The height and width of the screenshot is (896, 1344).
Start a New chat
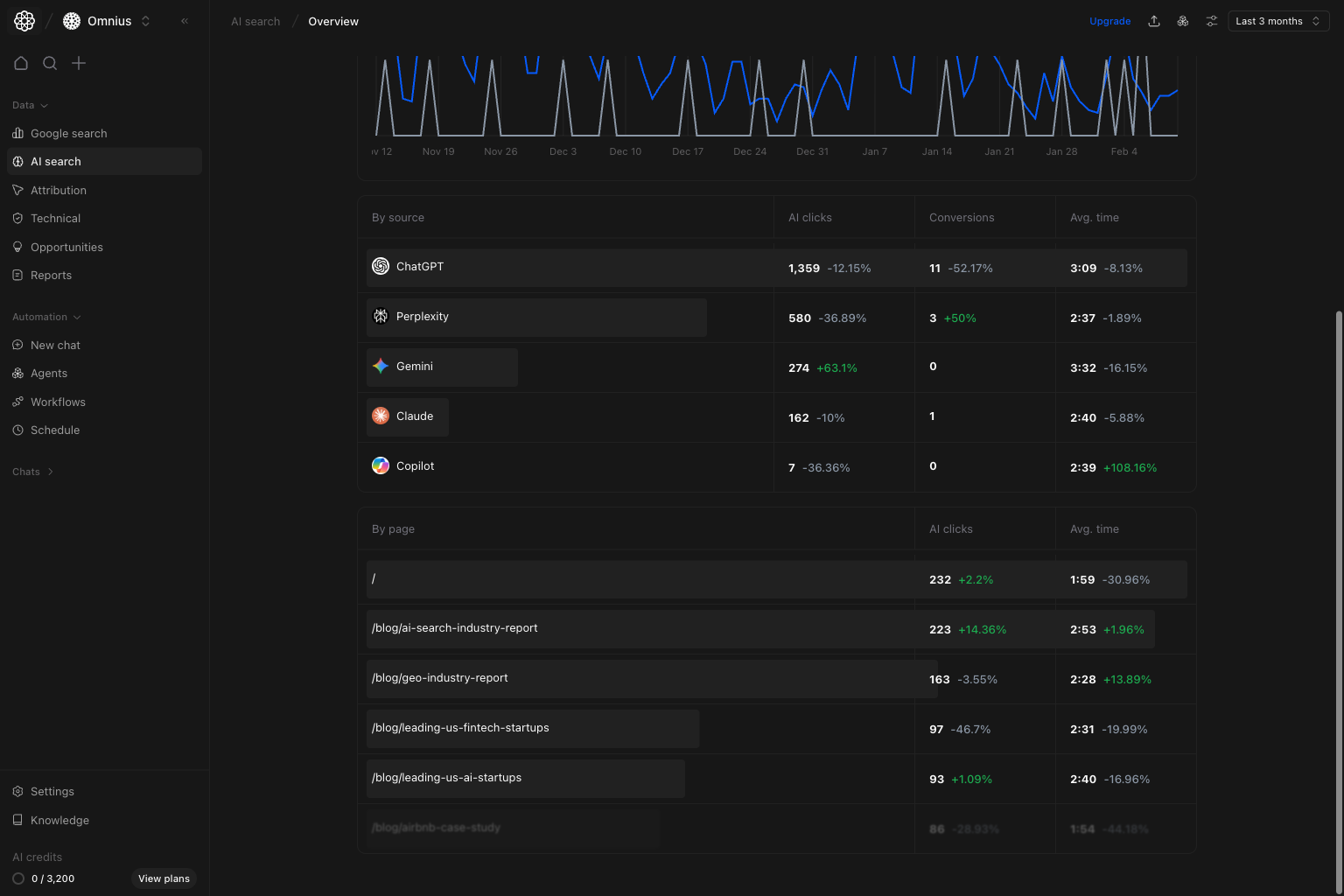tap(56, 345)
